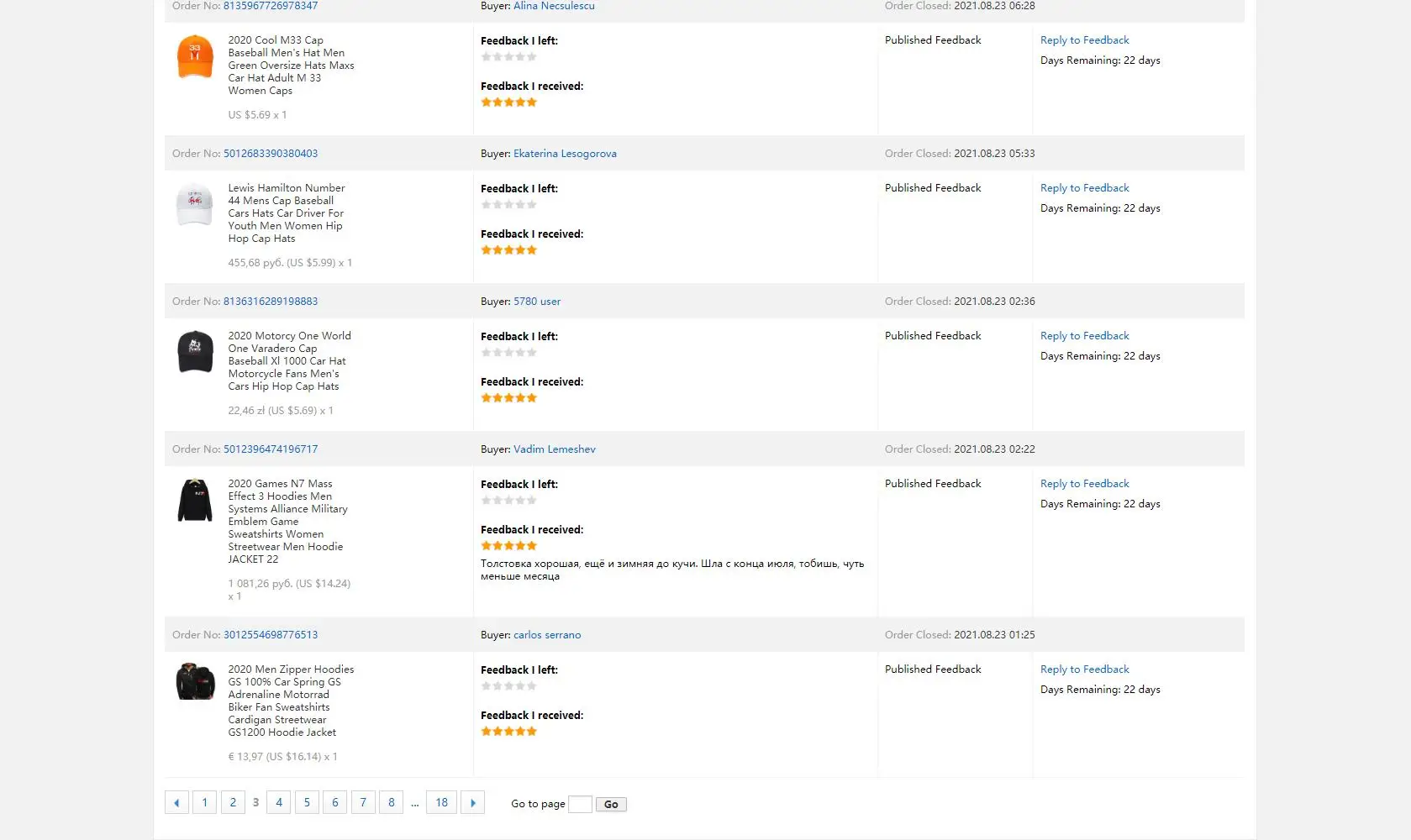Image resolution: width=1411 pixels, height=840 pixels.
Task: View buyer Alina Necsulescu's profile
Action: pyautogui.click(x=554, y=6)
